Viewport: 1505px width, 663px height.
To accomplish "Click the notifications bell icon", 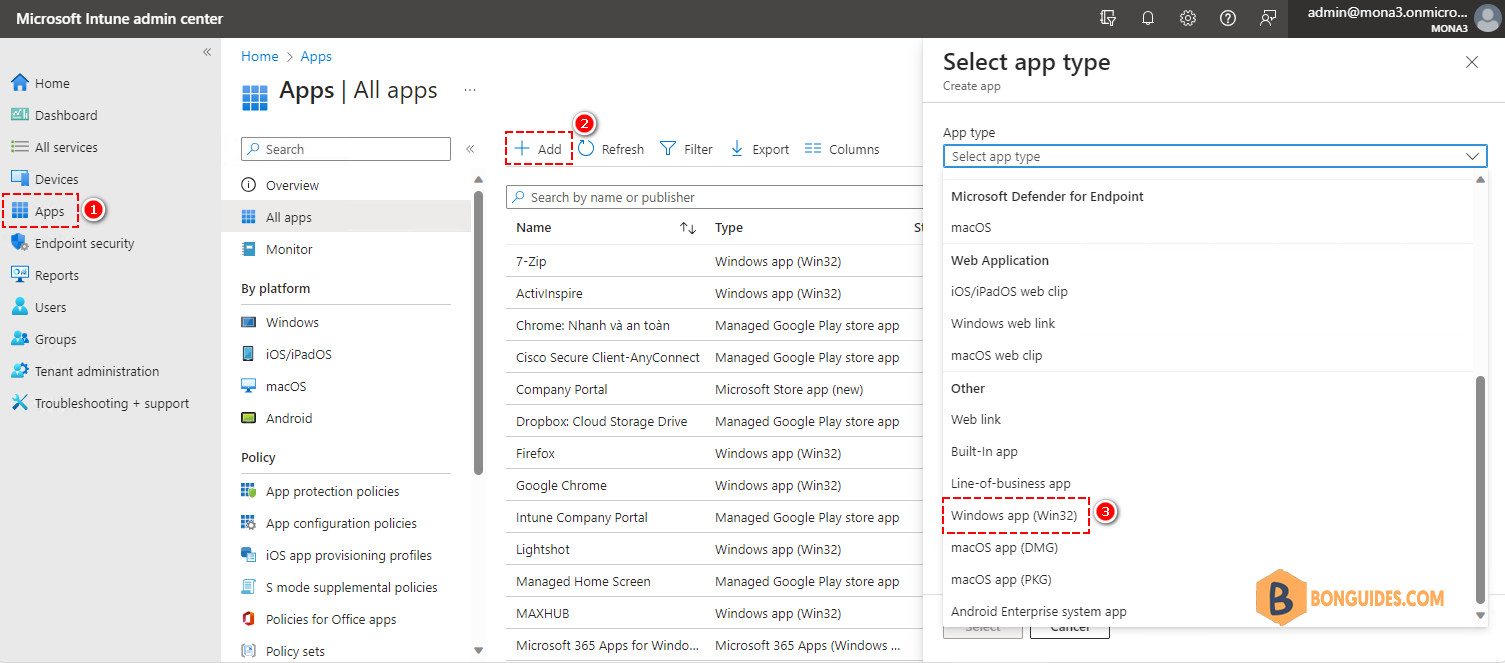I will (x=1148, y=19).
